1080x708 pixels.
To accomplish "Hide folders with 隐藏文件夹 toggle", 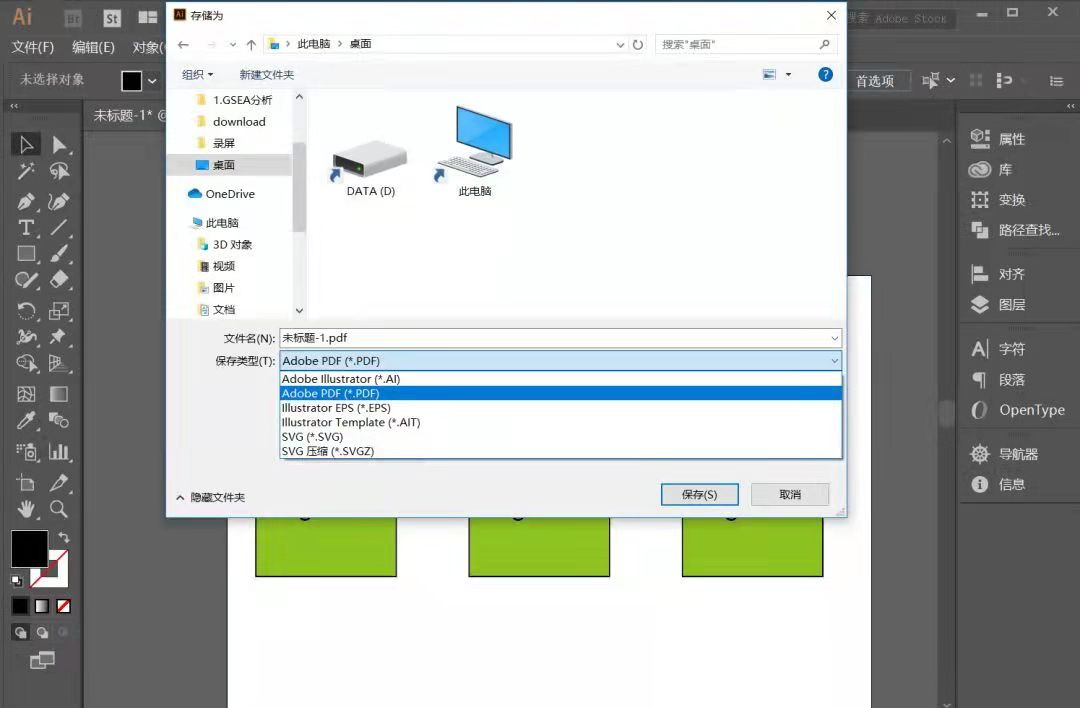I will click(x=211, y=497).
